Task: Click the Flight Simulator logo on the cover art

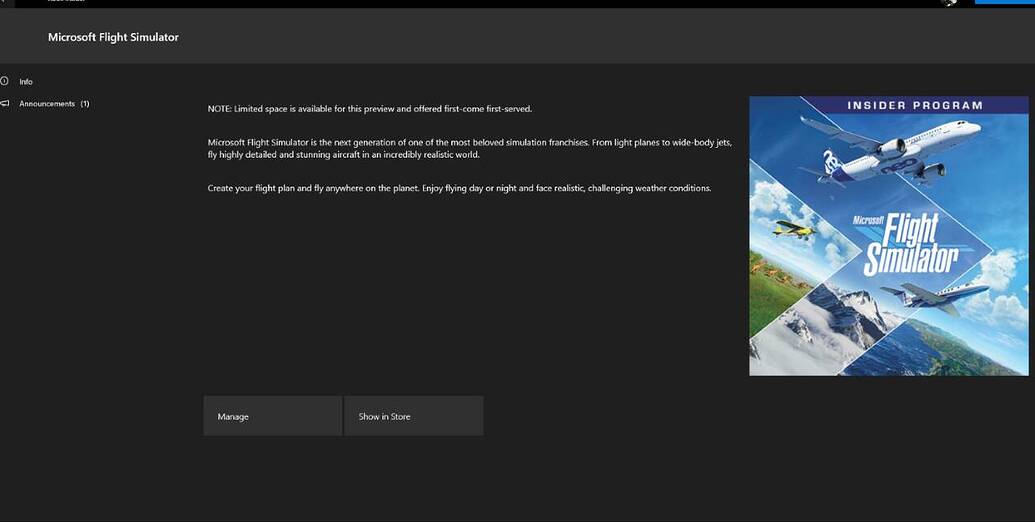Action: [903, 240]
